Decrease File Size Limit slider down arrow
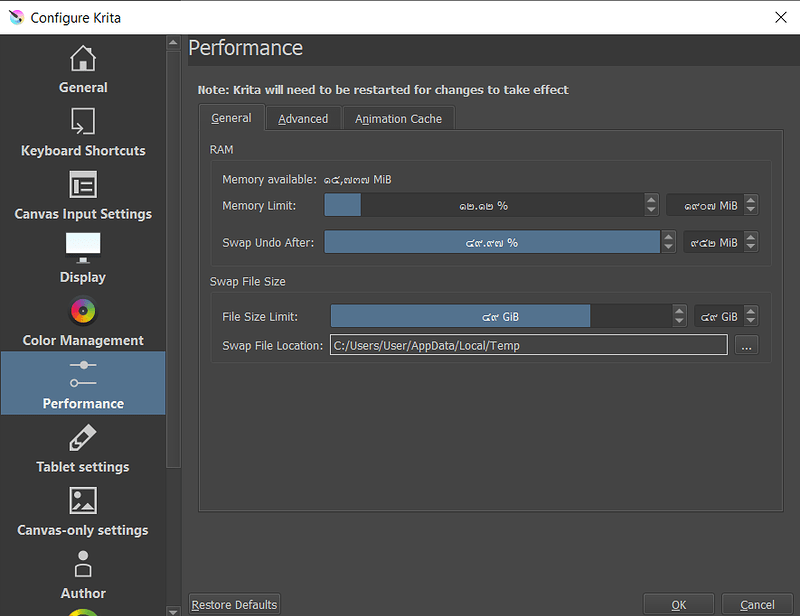 coord(679,322)
